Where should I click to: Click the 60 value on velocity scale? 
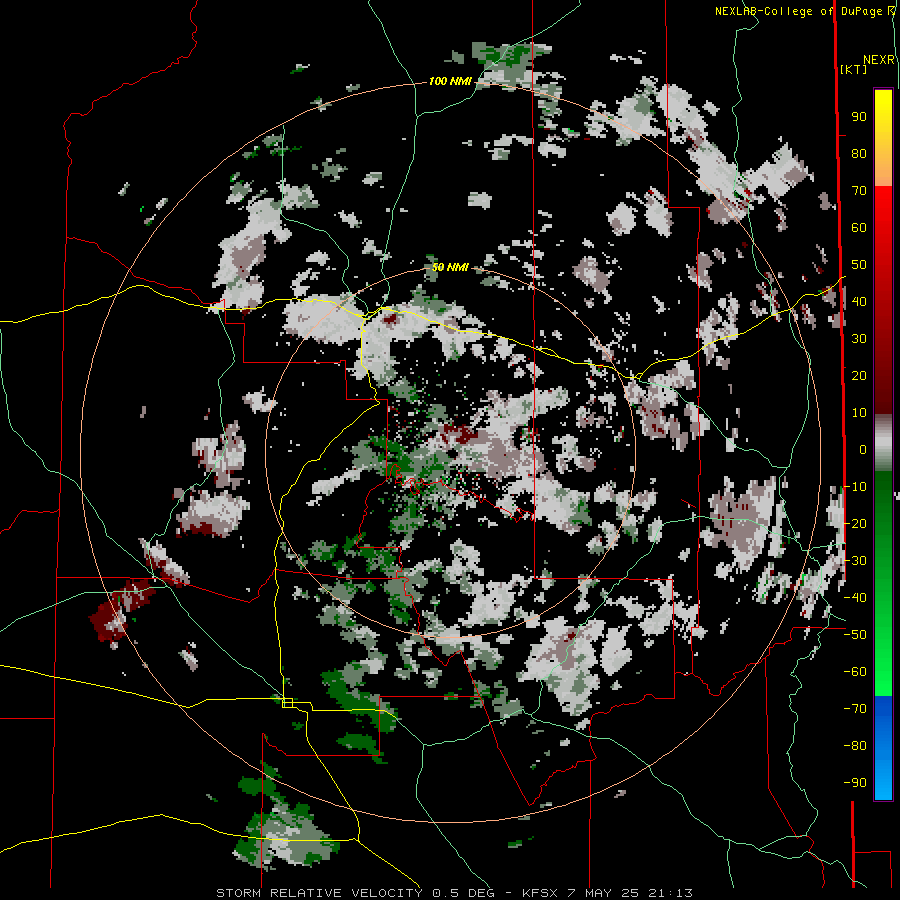(859, 228)
